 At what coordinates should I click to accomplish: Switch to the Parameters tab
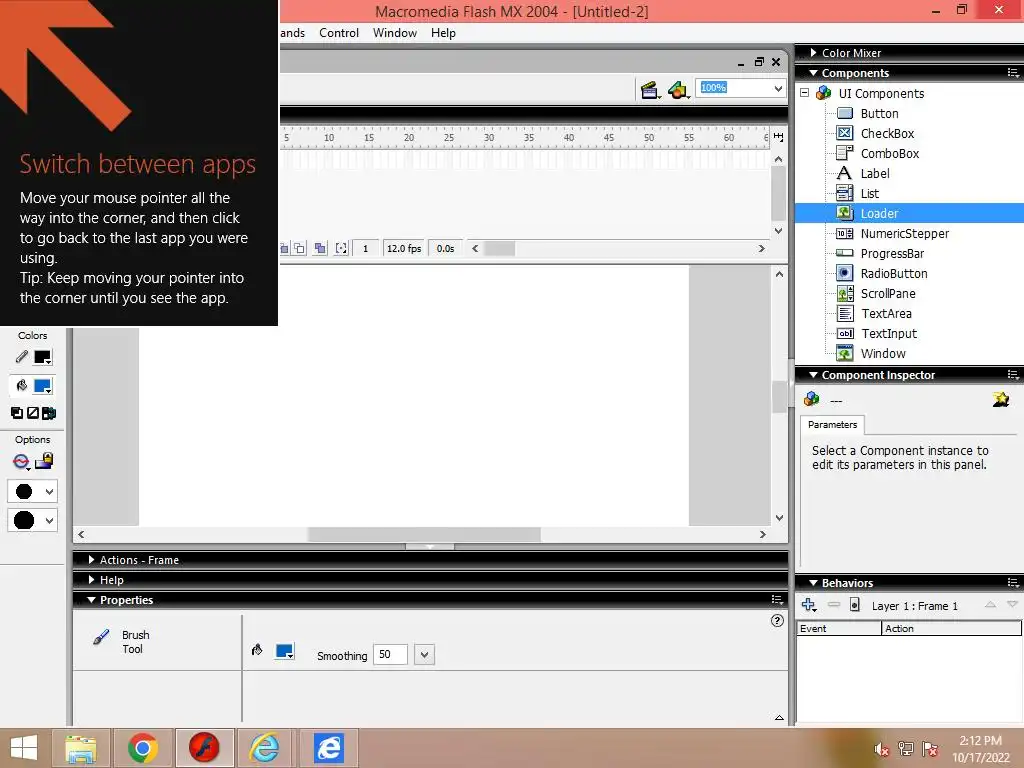(x=832, y=424)
